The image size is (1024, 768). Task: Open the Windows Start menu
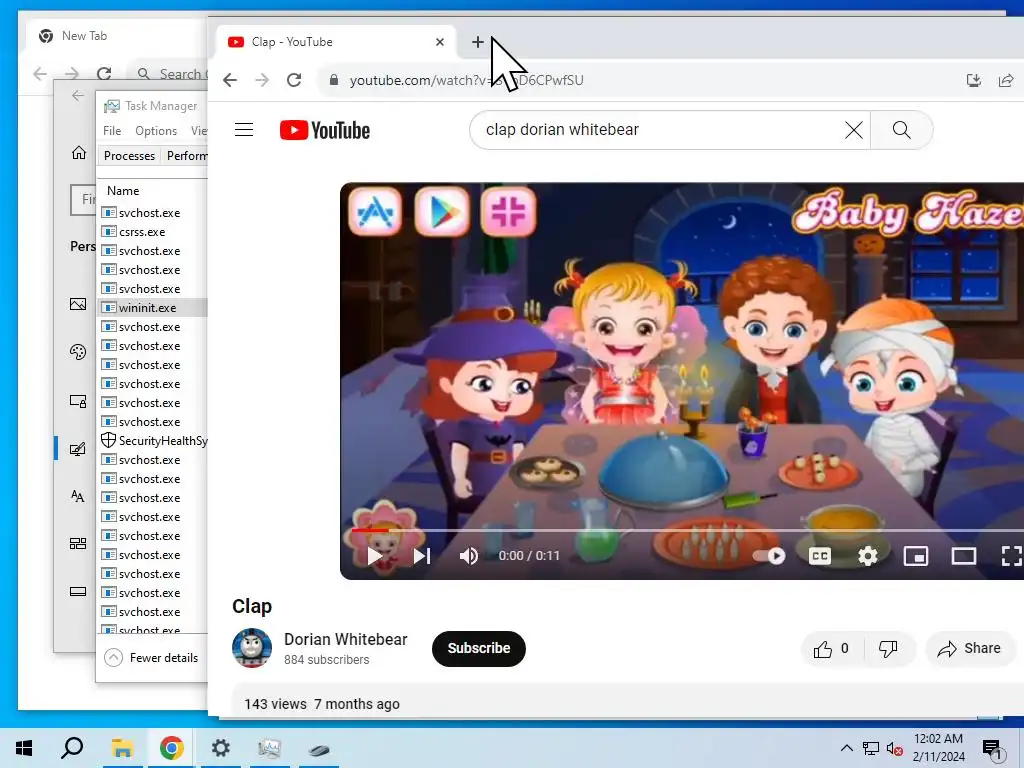click(x=24, y=748)
